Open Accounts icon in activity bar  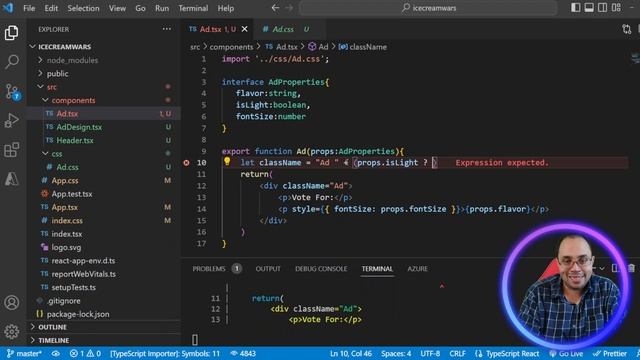11,302
